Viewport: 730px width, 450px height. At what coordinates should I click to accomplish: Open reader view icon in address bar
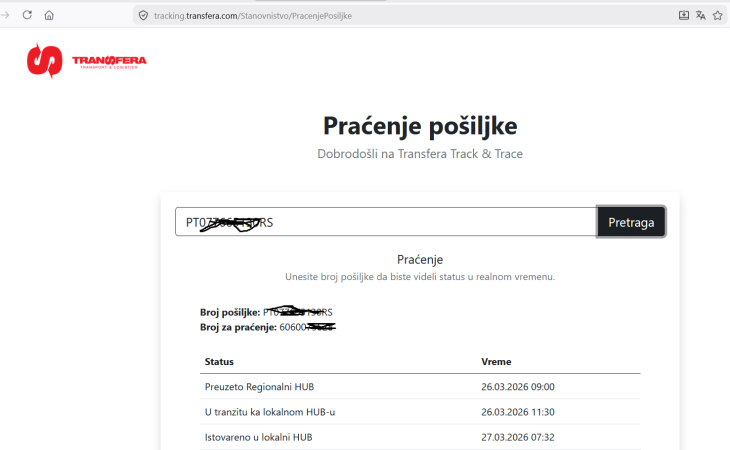coord(684,15)
